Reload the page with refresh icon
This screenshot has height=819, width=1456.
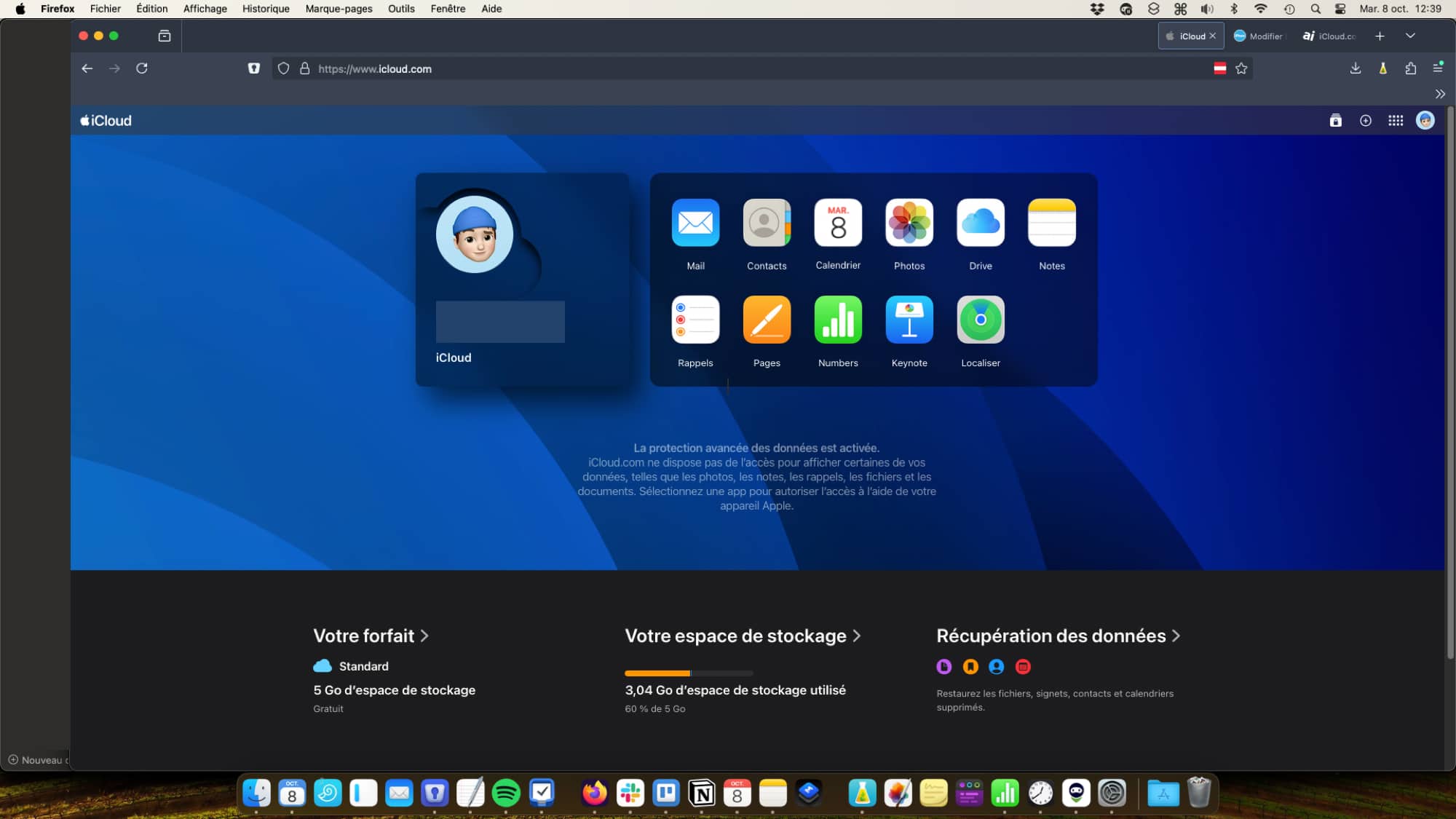(142, 68)
